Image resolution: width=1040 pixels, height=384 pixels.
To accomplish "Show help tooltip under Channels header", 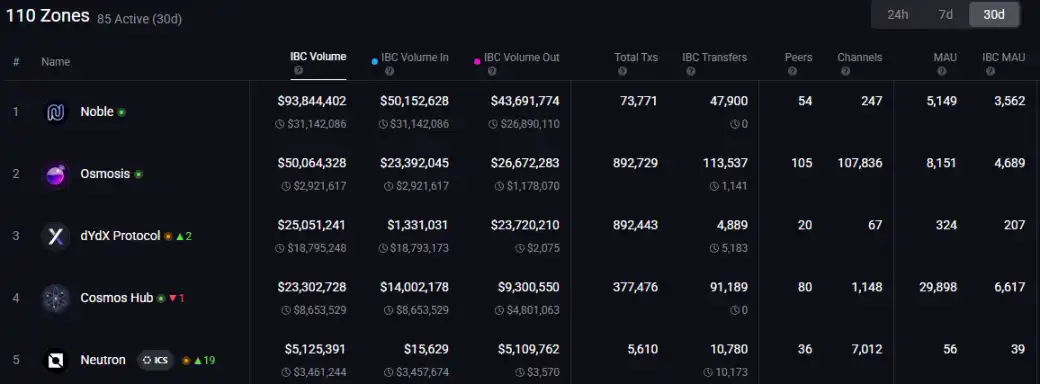I will click(845, 71).
